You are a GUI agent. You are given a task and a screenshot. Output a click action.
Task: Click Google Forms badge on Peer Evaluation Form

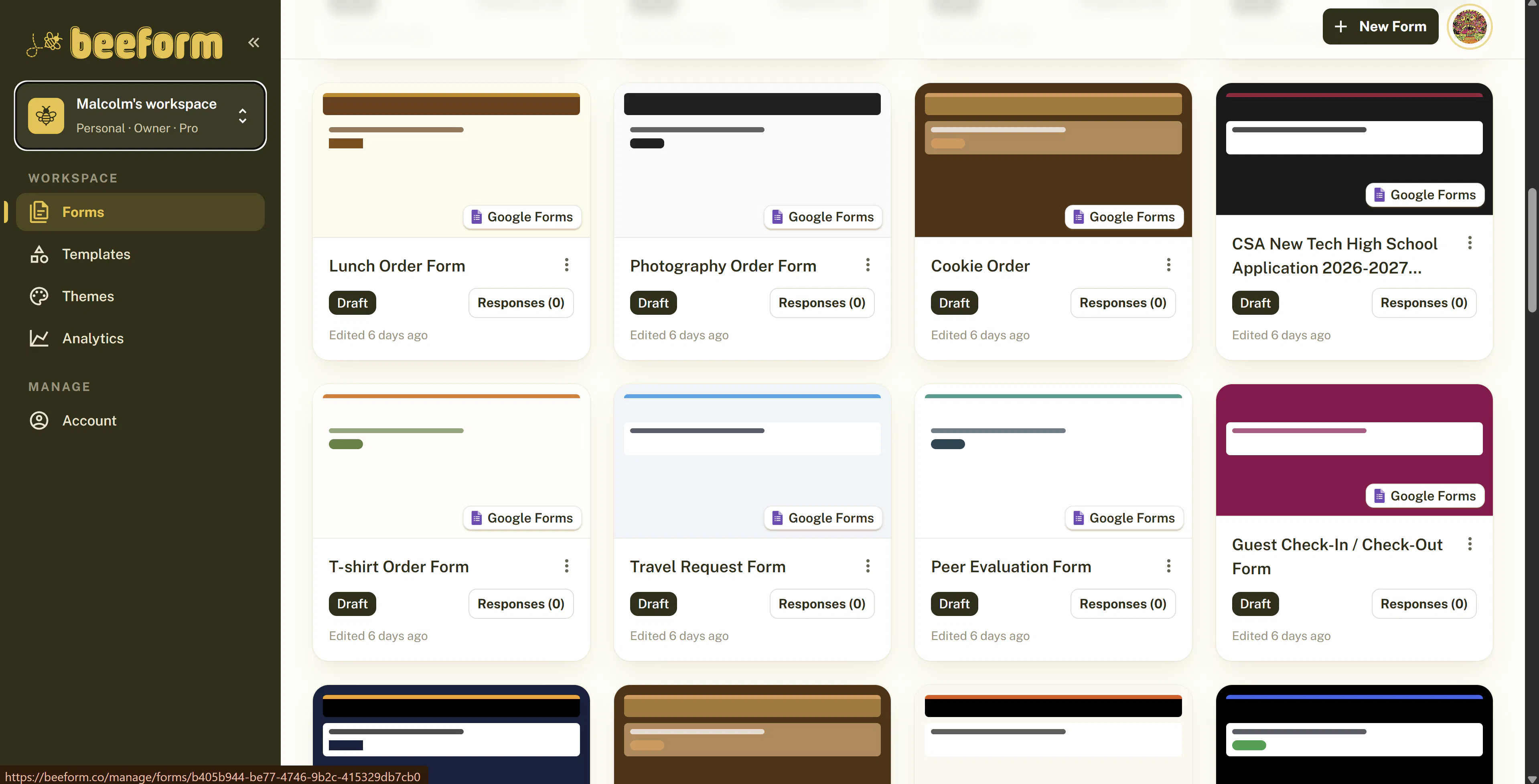click(1124, 518)
